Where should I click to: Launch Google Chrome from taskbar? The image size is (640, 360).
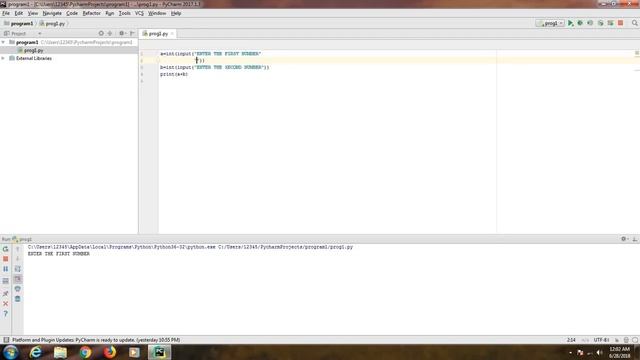pos(85,352)
